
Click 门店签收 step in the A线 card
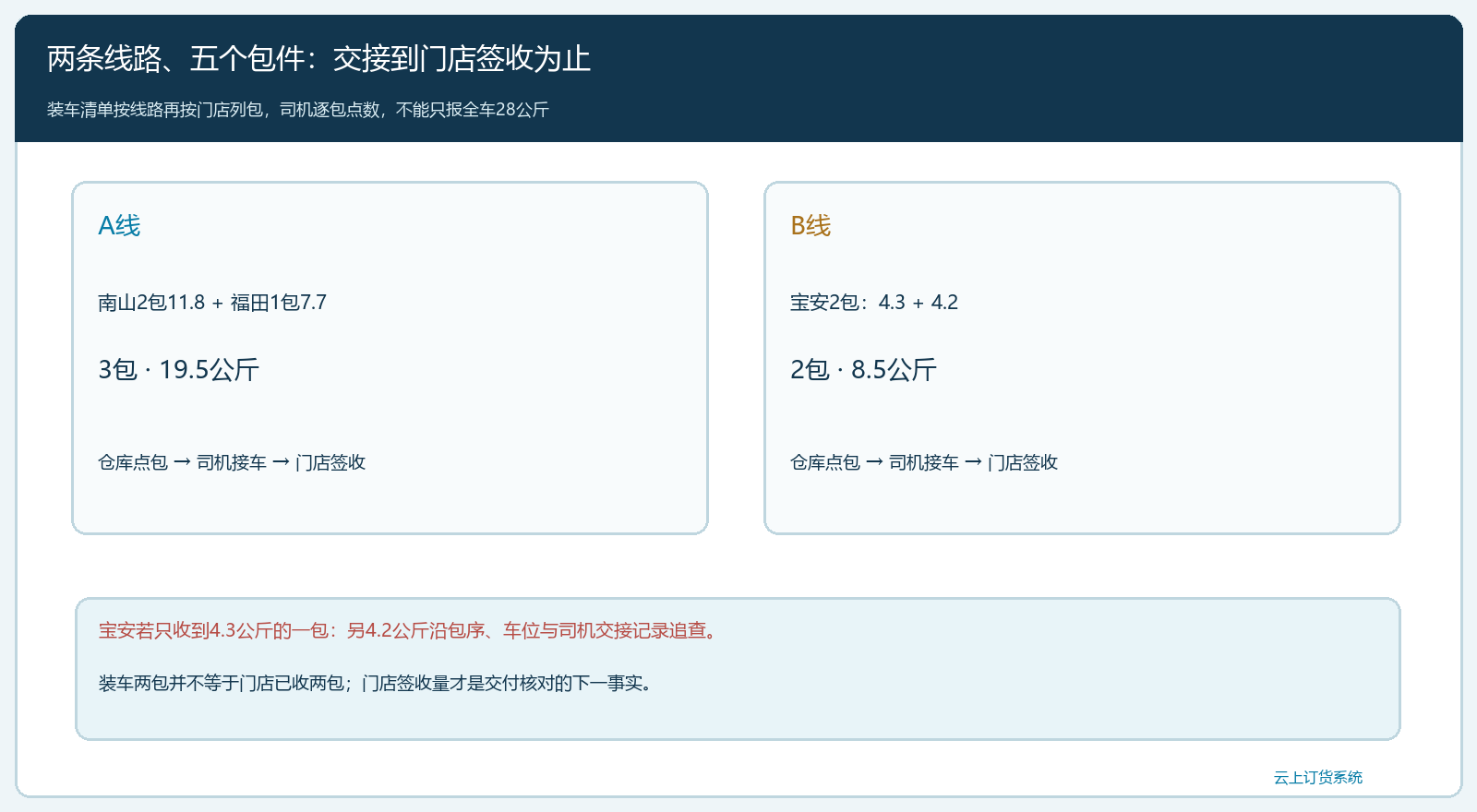330,461
